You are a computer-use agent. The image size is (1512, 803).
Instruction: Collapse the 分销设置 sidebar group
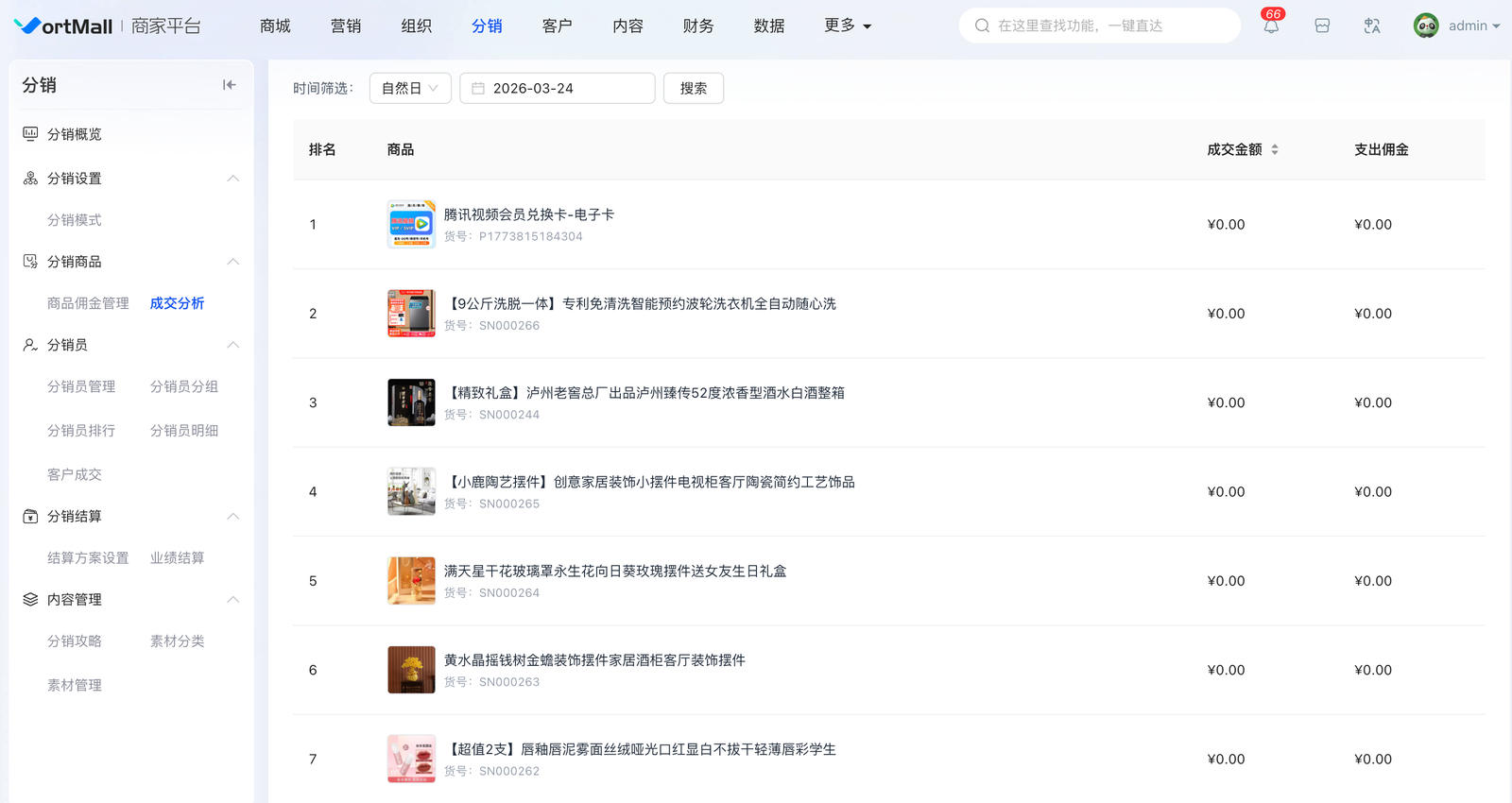click(232, 179)
